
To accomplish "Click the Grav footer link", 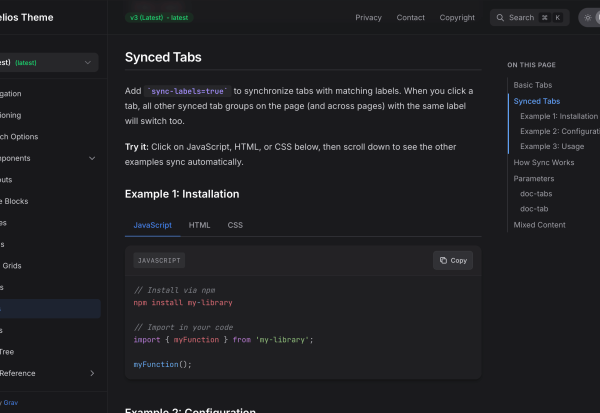I will tap(10, 403).
